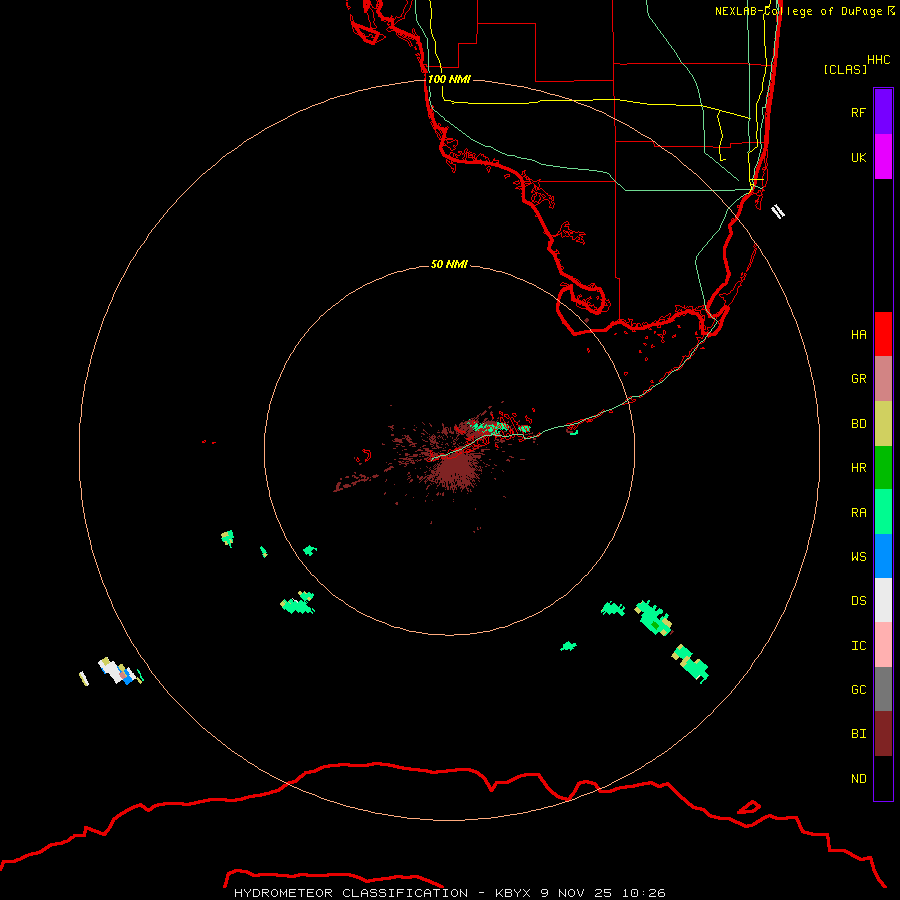The image size is (900, 900).
Task: Click the HA red legend swatch
Action: click(883, 334)
